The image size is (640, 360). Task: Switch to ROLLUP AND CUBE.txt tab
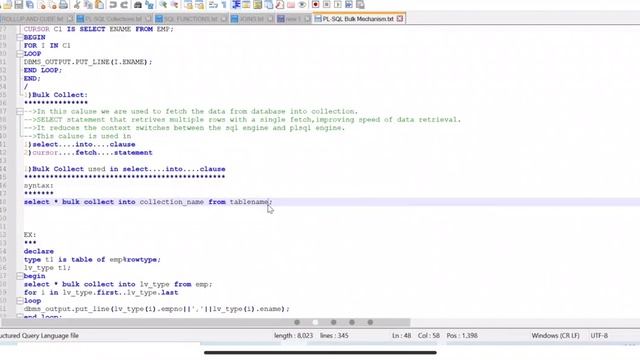point(35,19)
